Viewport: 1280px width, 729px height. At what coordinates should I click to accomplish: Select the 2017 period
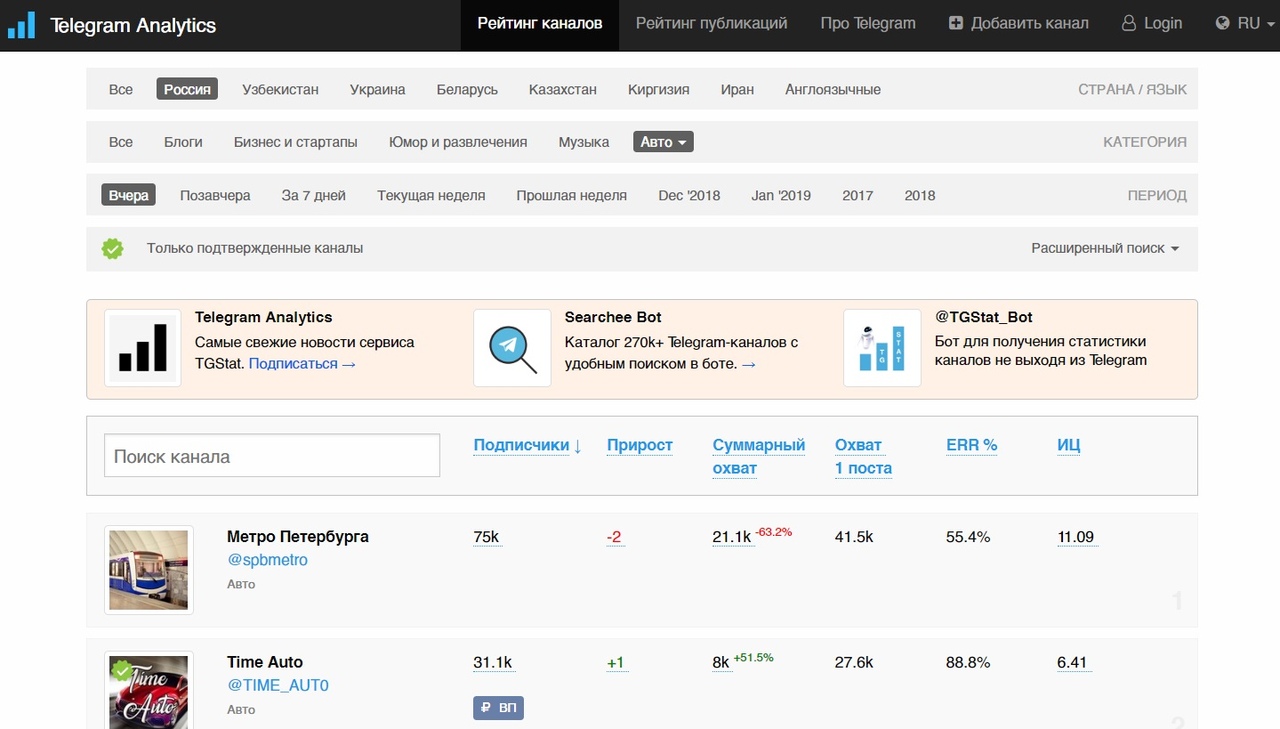pos(858,195)
